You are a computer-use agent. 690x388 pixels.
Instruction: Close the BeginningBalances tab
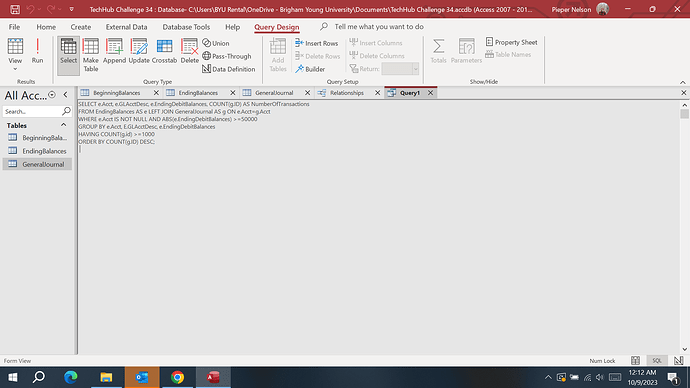tap(156, 93)
